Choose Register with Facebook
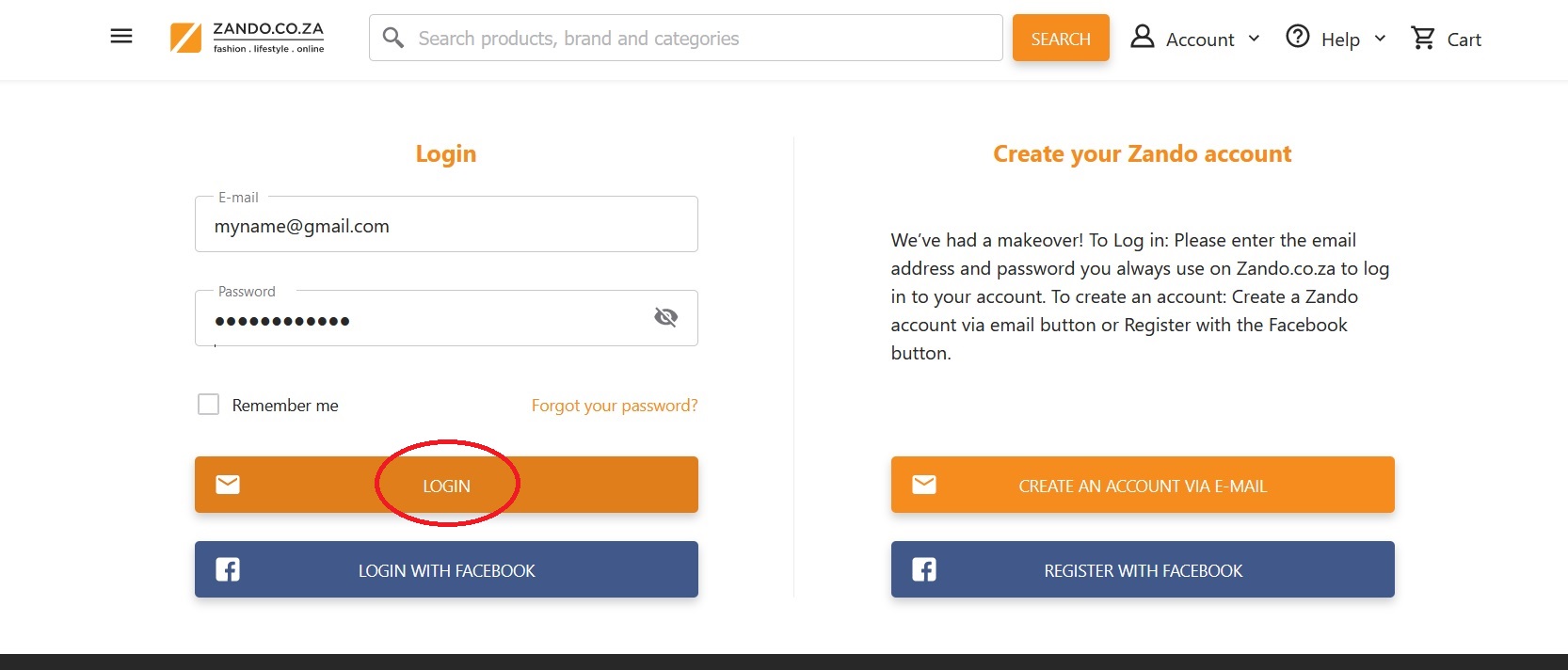Viewport: 1568px width, 670px height. tap(1143, 570)
